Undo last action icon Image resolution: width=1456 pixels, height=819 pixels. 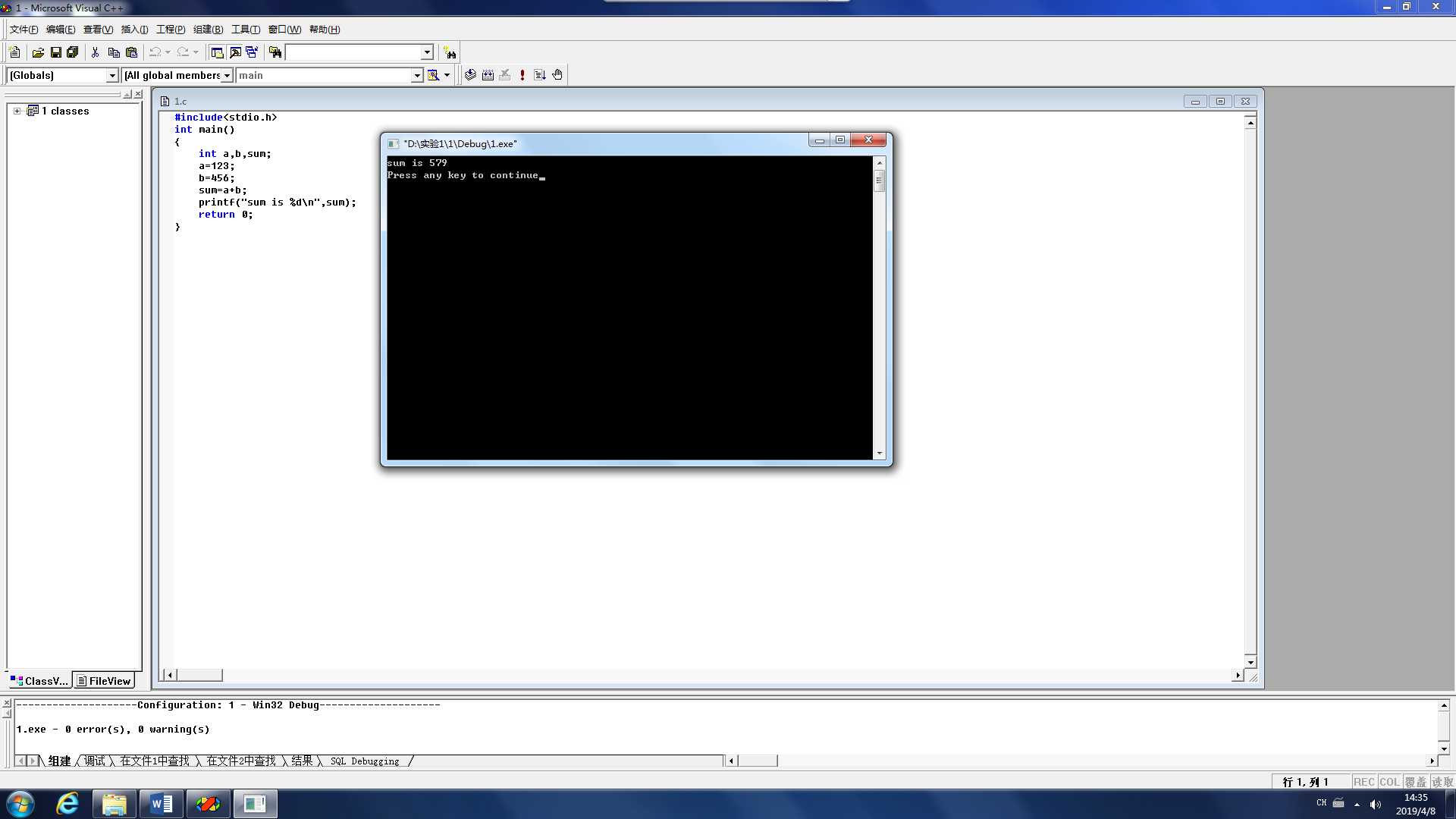tap(155, 52)
